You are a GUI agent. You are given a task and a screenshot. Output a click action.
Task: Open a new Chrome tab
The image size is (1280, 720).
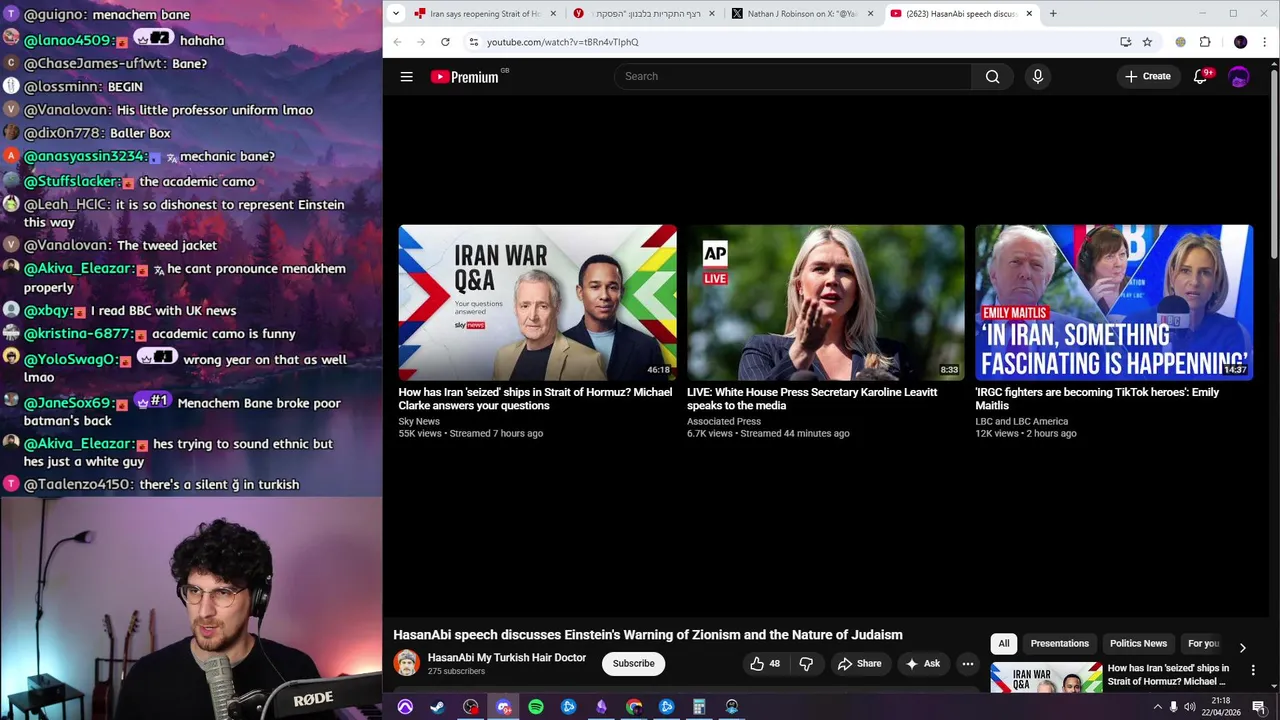click(x=1053, y=14)
